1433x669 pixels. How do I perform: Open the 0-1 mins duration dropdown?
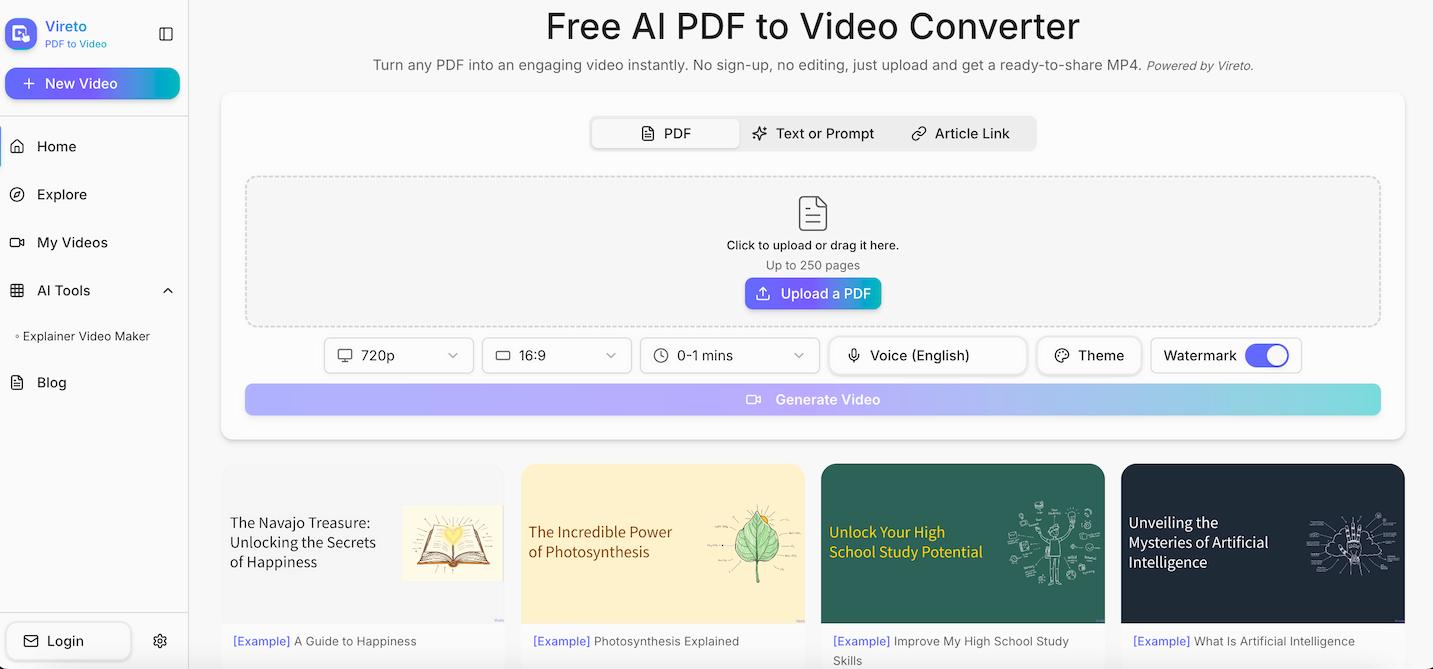click(729, 355)
